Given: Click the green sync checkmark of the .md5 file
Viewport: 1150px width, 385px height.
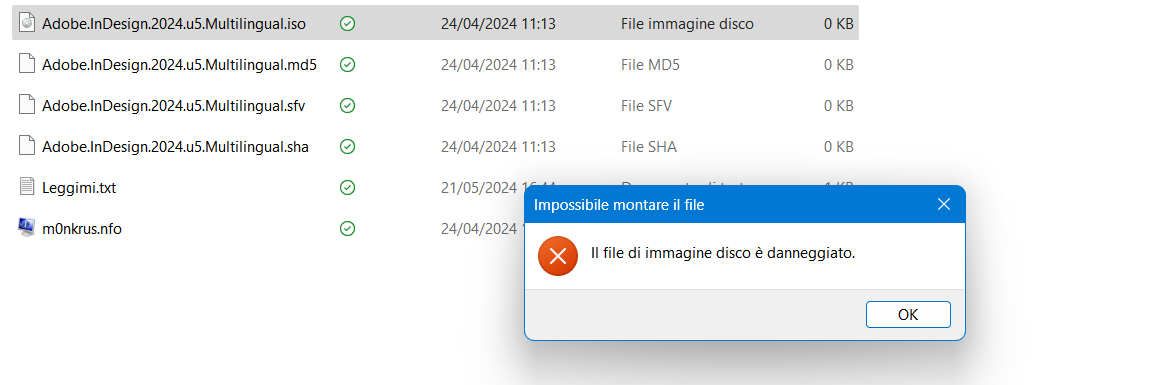Looking at the screenshot, I should click(x=348, y=65).
